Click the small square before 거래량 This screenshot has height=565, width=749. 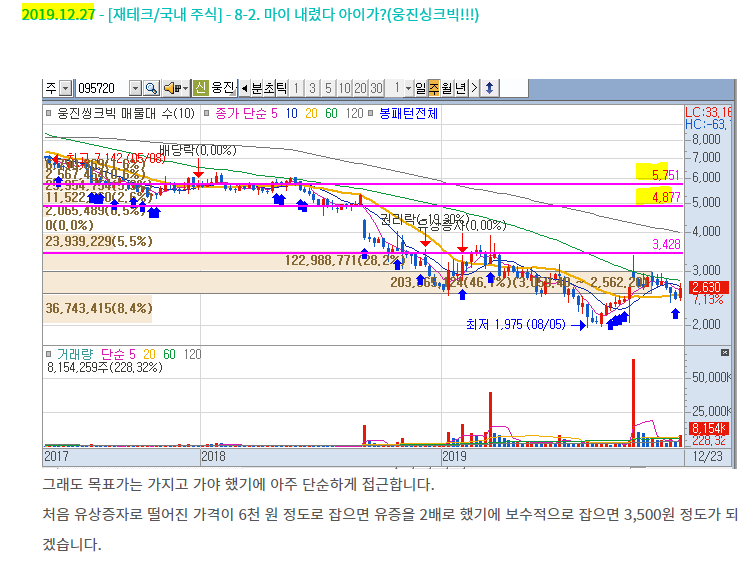(48, 354)
